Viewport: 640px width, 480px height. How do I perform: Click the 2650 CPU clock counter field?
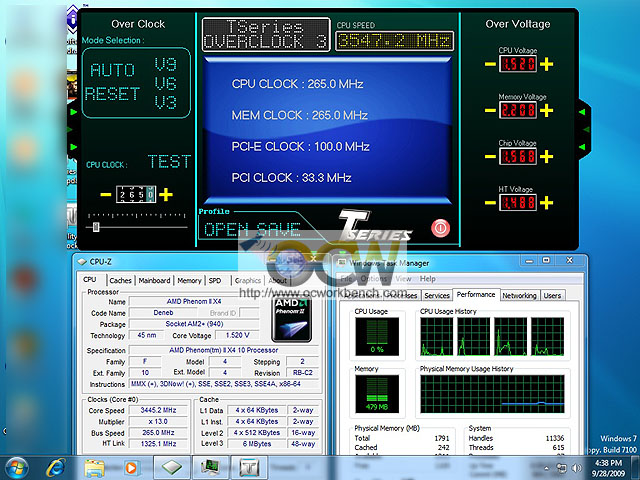[x=136, y=195]
